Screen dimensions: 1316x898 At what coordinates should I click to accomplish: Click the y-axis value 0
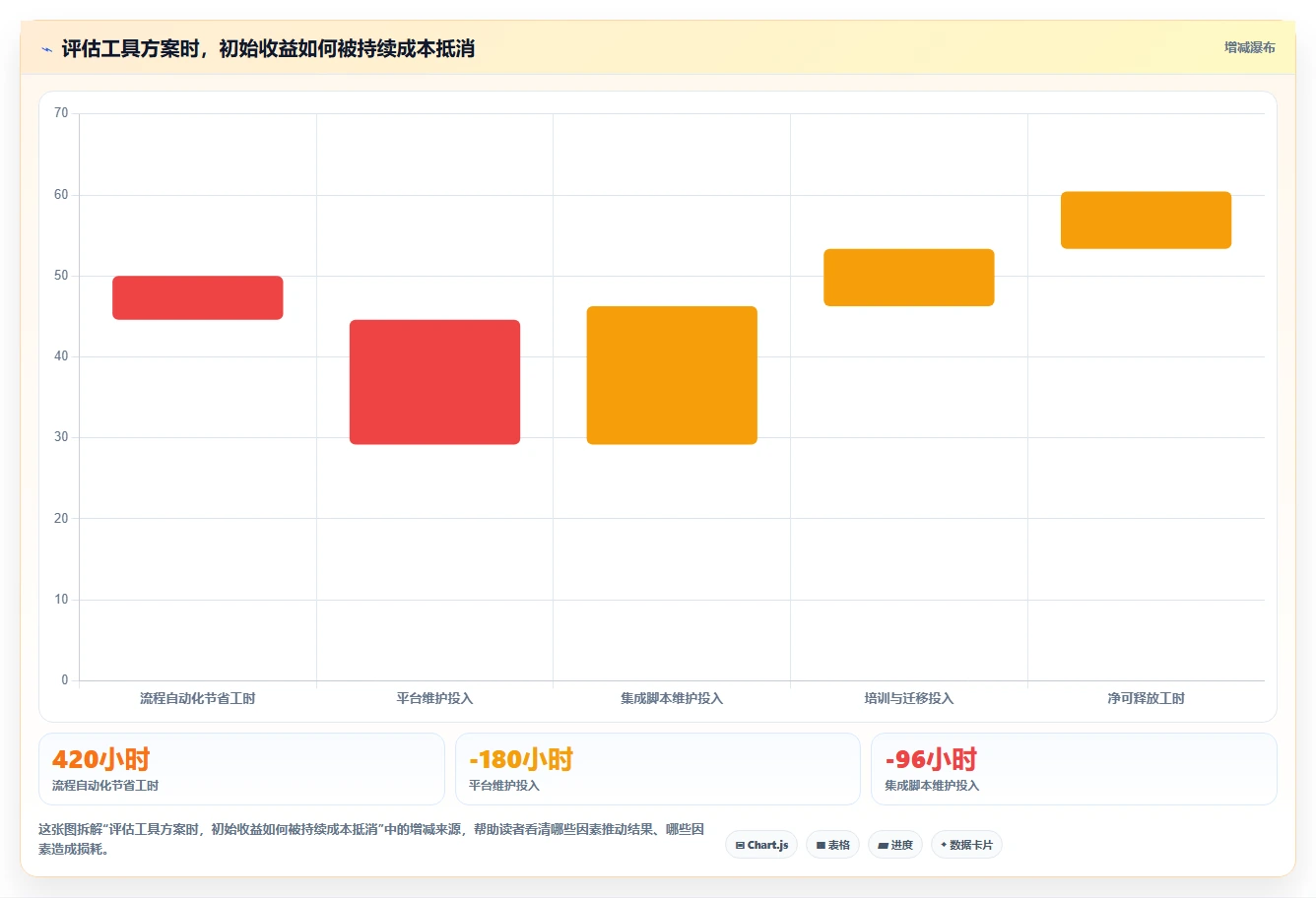pyautogui.click(x=65, y=680)
